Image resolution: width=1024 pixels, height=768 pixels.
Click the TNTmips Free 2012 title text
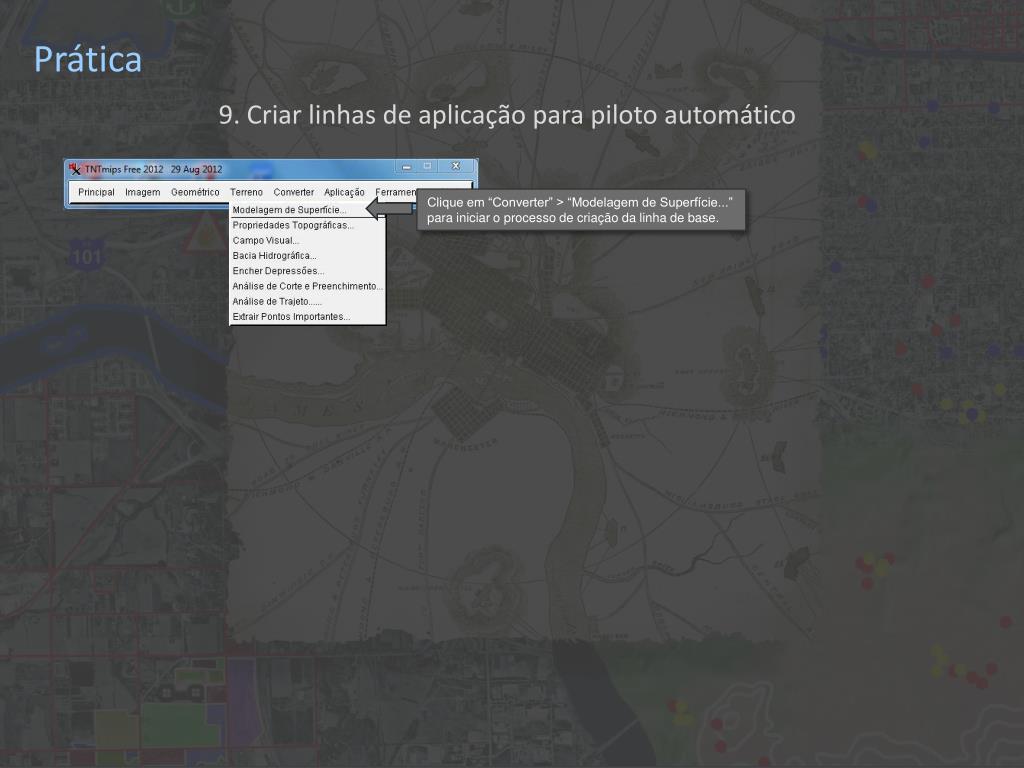(153, 169)
